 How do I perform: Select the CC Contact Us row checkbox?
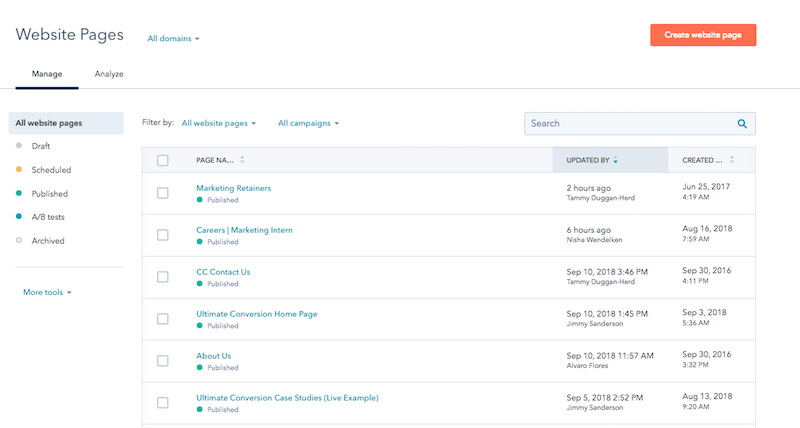pos(163,277)
